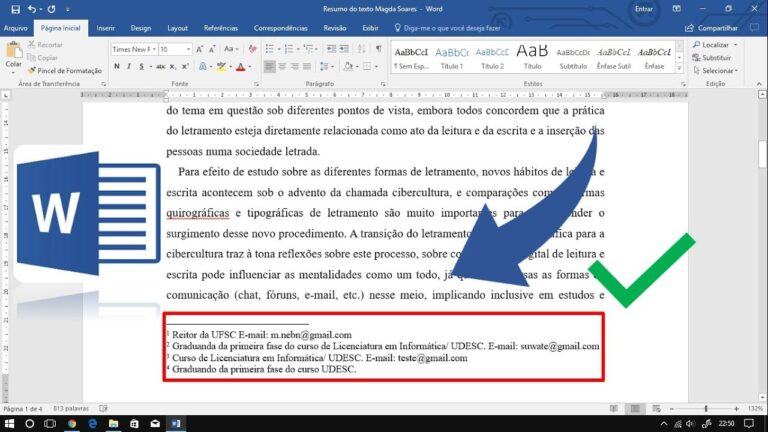Switch to the Design tab

[141, 28]
